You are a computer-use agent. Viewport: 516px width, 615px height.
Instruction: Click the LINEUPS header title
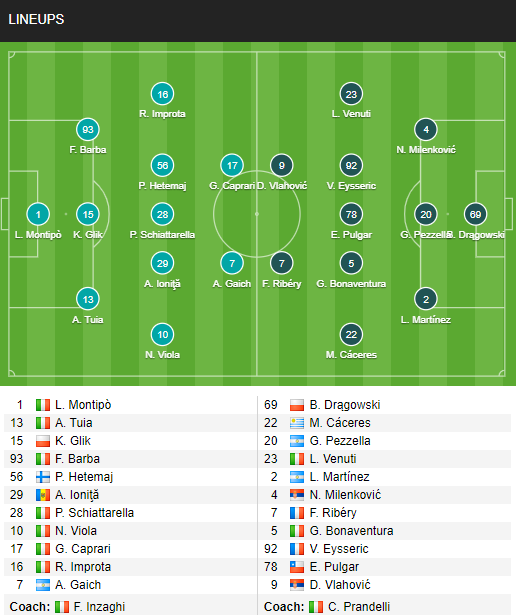click(x=36, y=19)
